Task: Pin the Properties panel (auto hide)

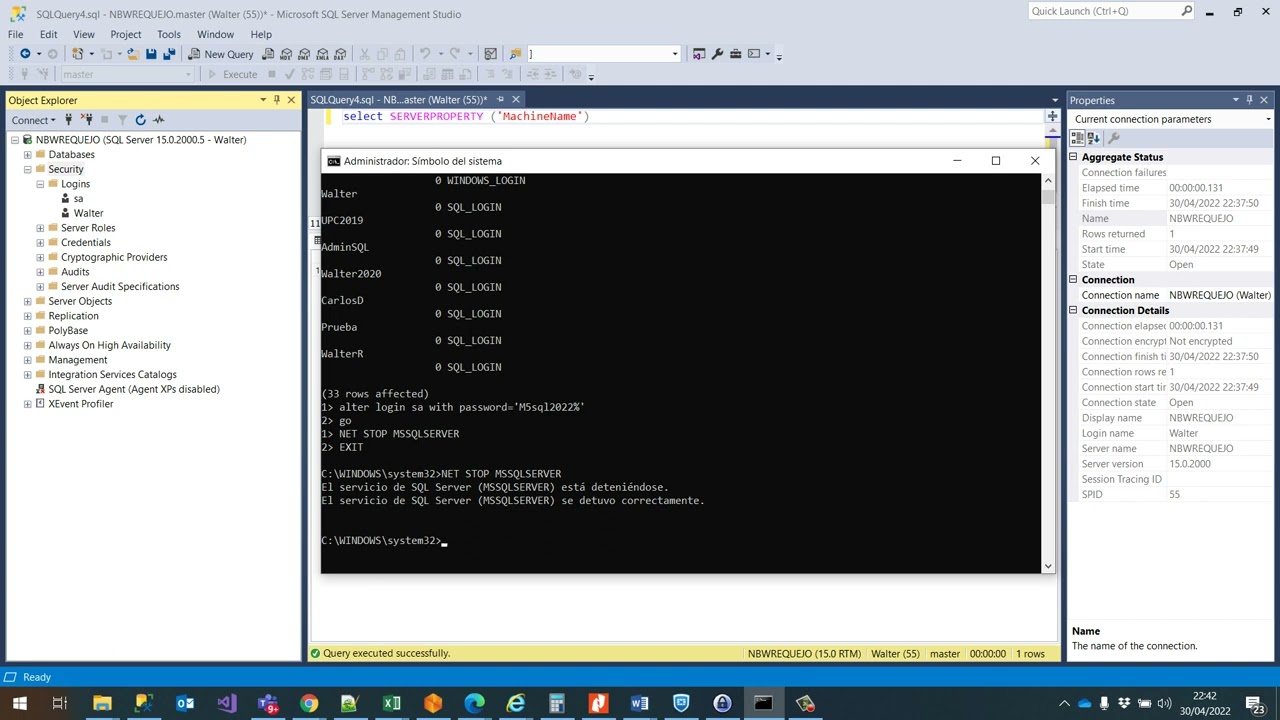Action: click(1249, 100)
